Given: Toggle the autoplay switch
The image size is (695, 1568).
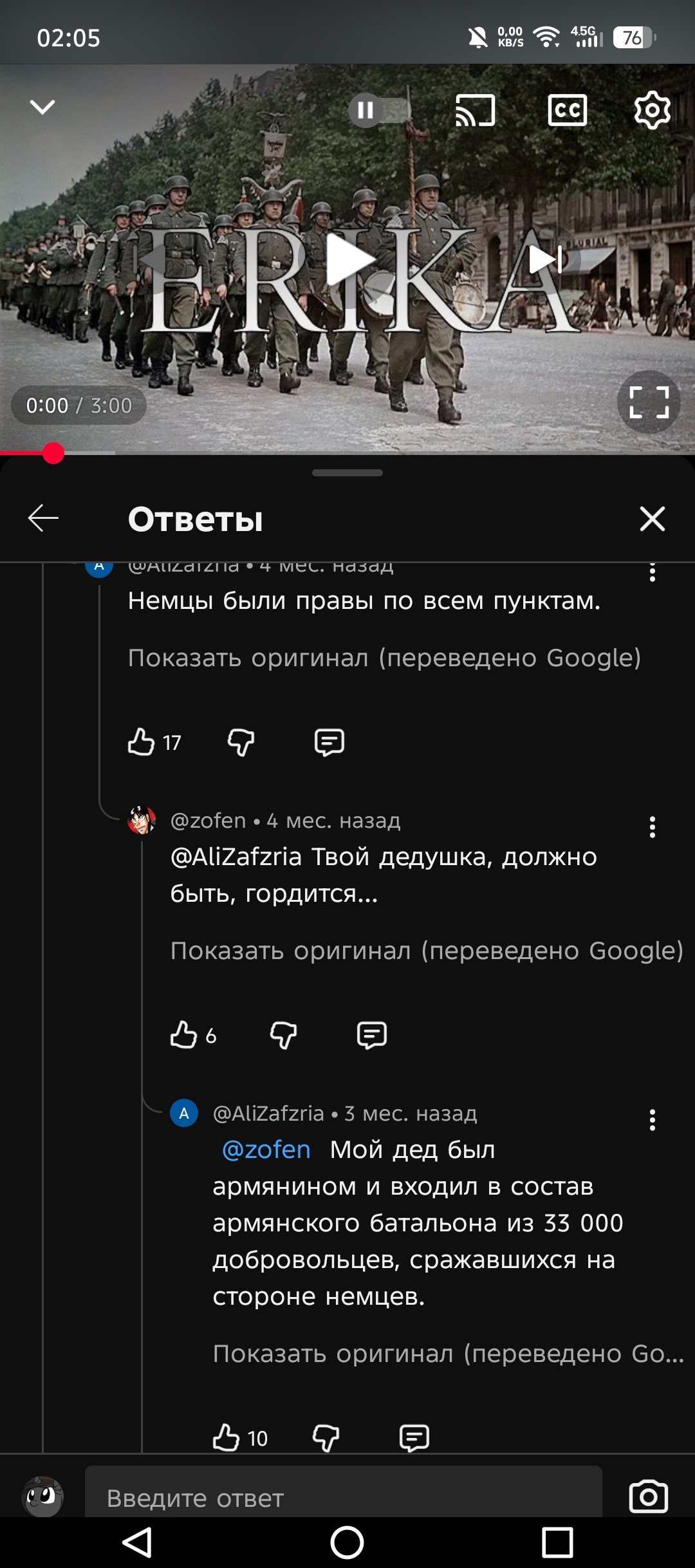Looking at the screenshot, I should [x=380, y=110].
